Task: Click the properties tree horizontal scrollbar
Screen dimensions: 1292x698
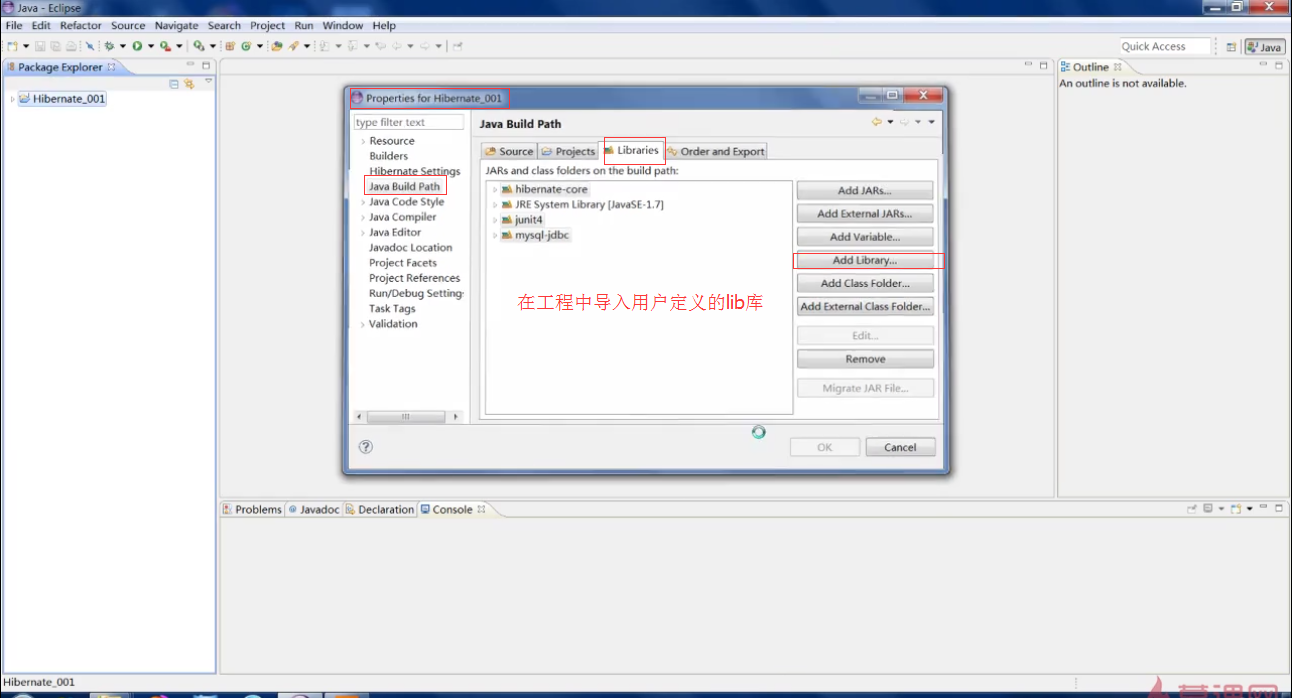Action: click(x=408, y=416)
